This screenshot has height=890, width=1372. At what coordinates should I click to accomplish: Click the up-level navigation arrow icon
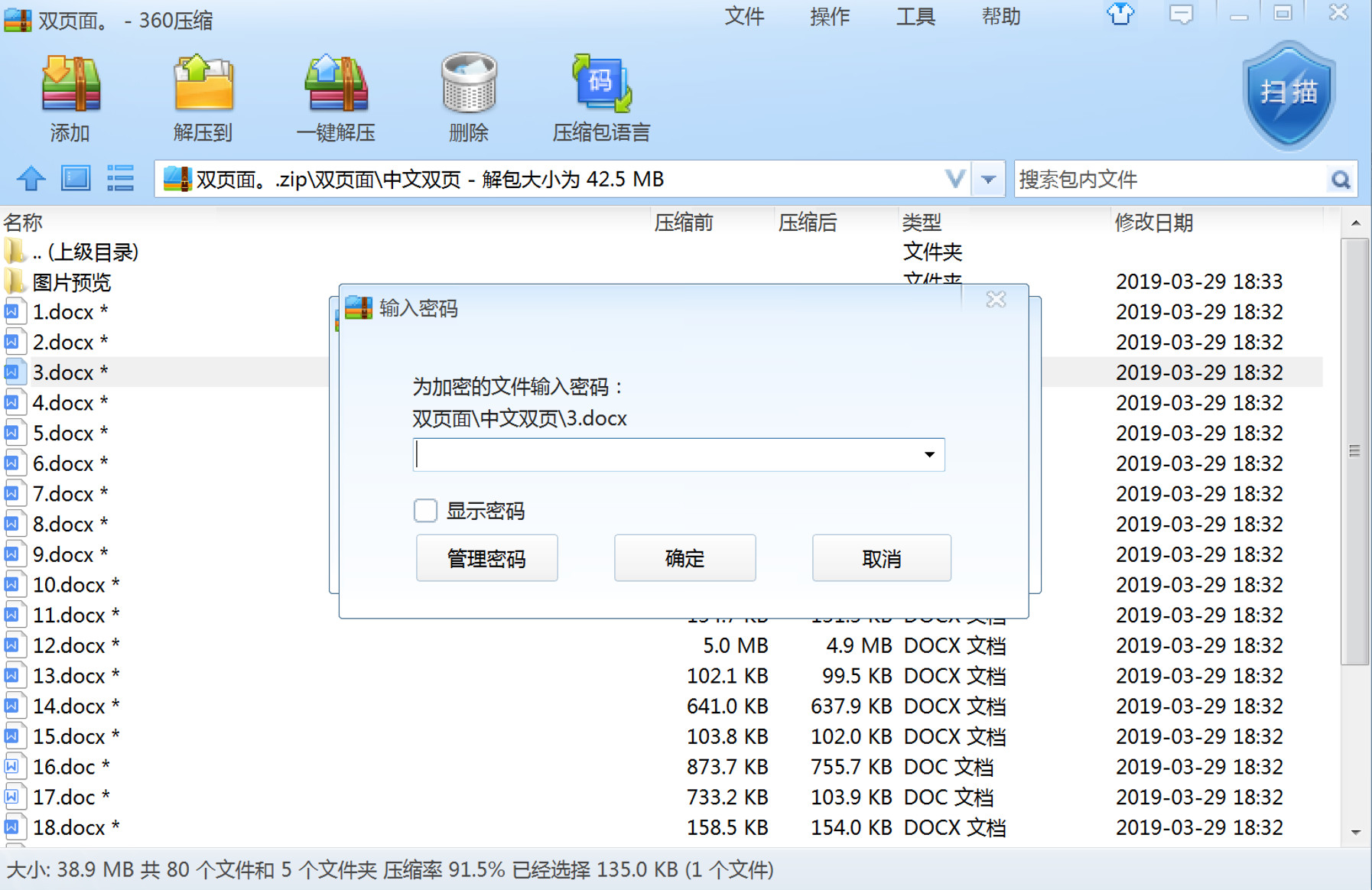point(31,178)
